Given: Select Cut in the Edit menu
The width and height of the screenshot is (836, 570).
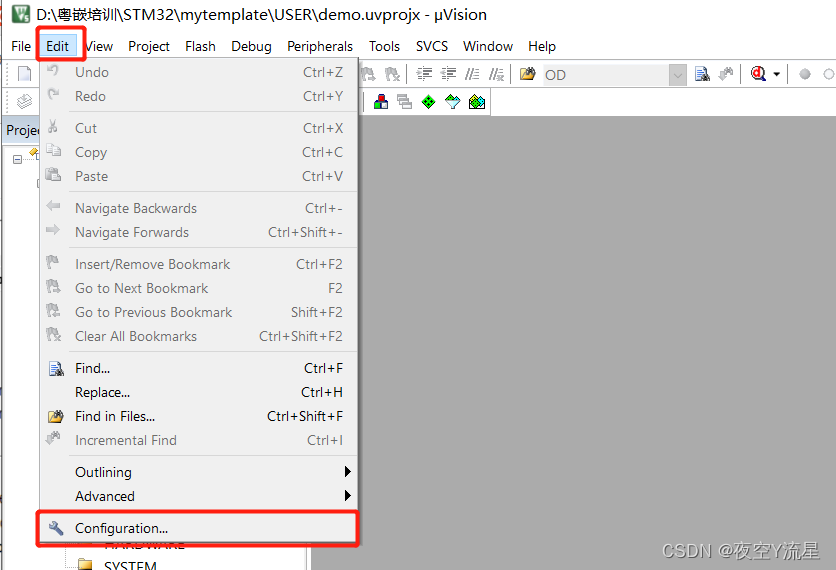Looking at the screenshot, I should click(198, 128).
